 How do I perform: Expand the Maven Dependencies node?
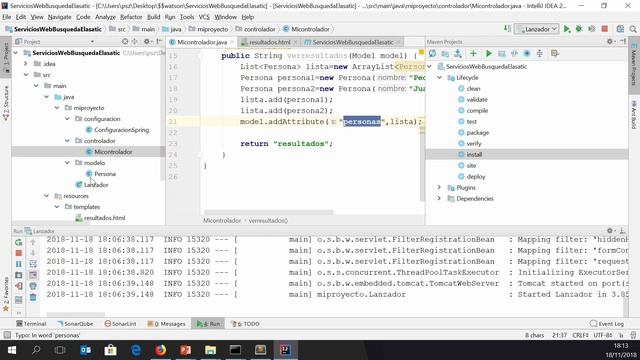440,198
